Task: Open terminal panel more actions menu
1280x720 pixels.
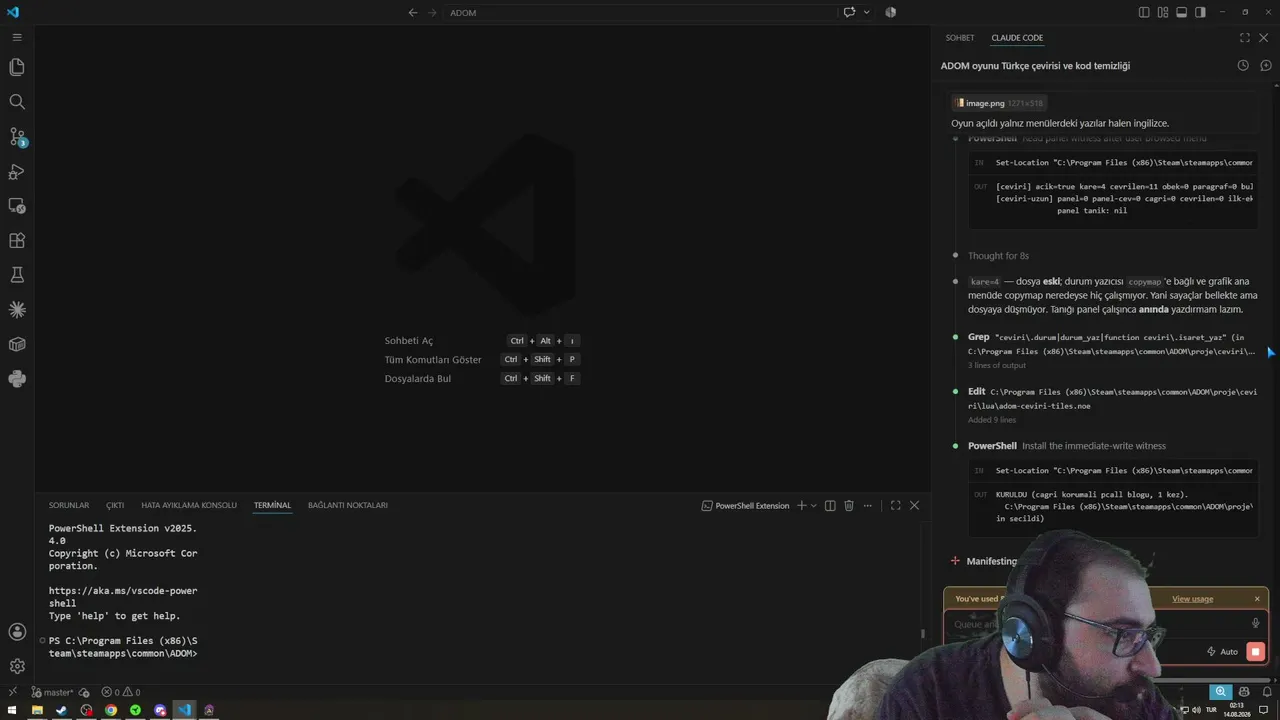Action: click(x=868, y=506)
